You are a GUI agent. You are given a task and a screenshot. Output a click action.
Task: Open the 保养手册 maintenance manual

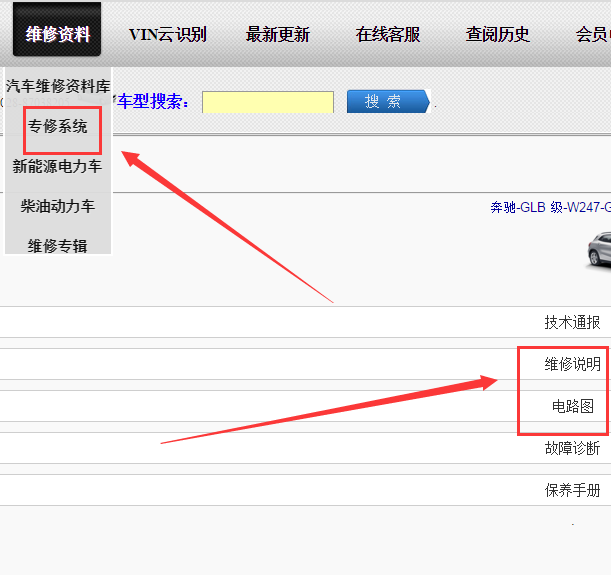(572, 490)
